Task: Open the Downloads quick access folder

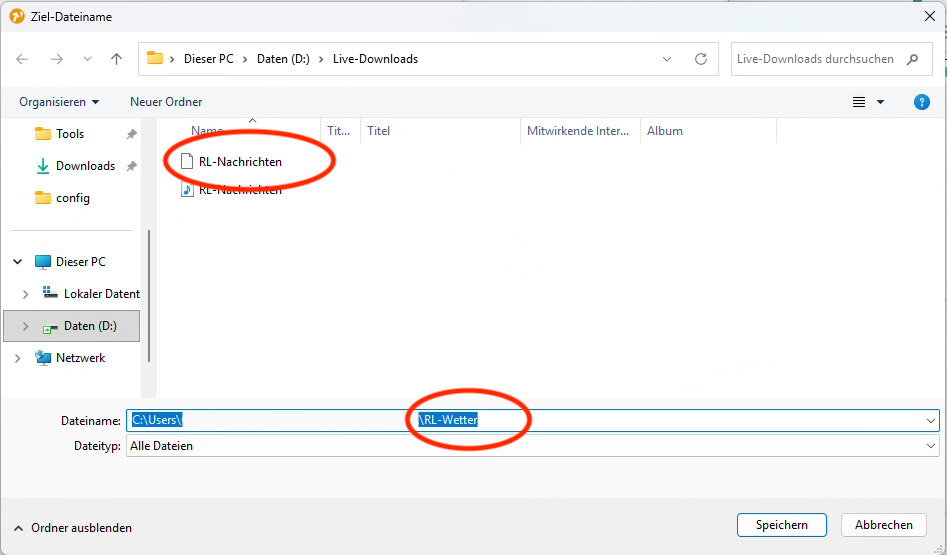Action: click(84, 166)
